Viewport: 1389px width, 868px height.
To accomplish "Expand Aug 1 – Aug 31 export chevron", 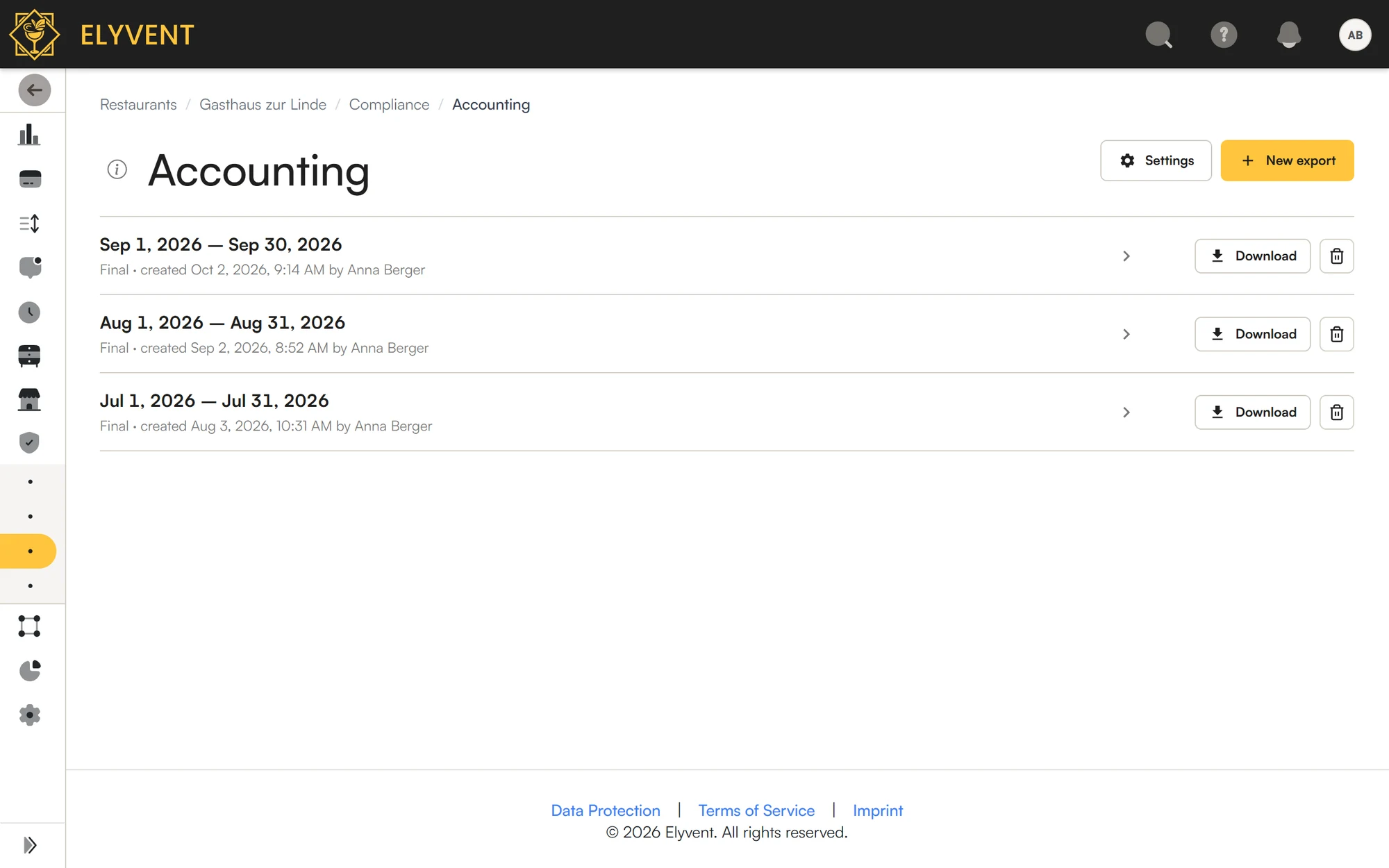I will (1126, 334).
